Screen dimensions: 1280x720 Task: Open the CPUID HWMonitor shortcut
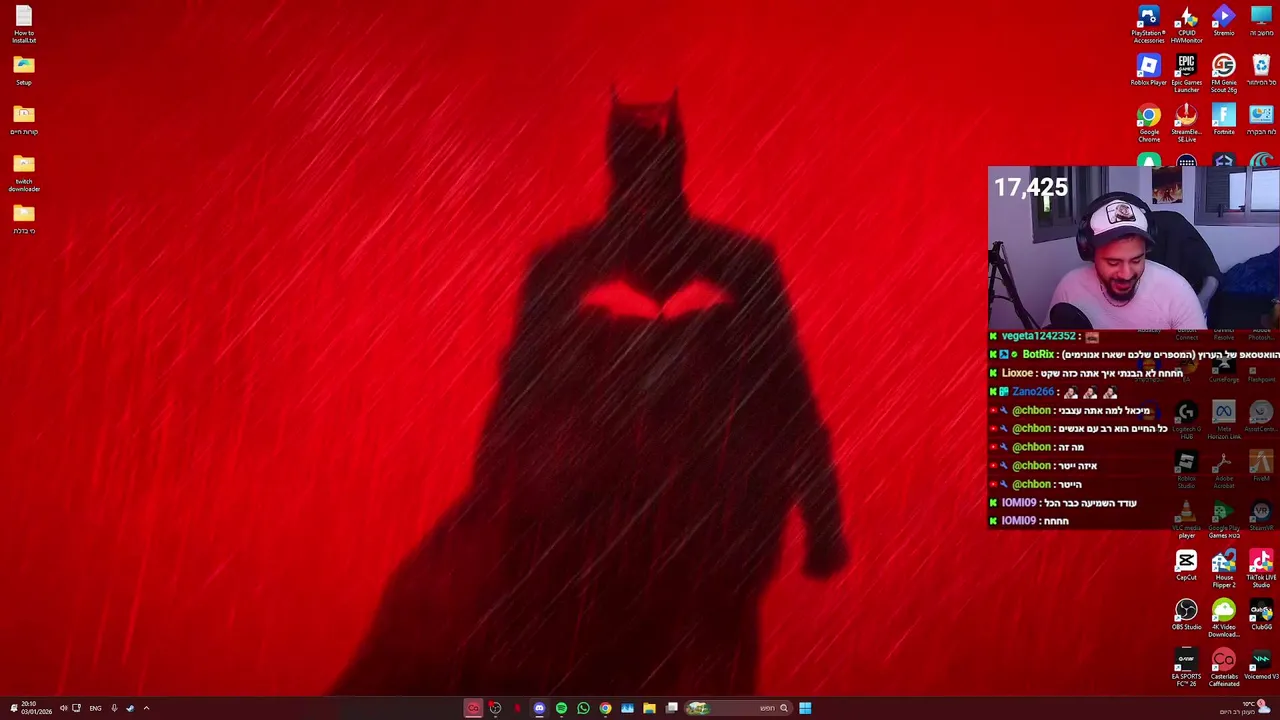click(1186, 25)
